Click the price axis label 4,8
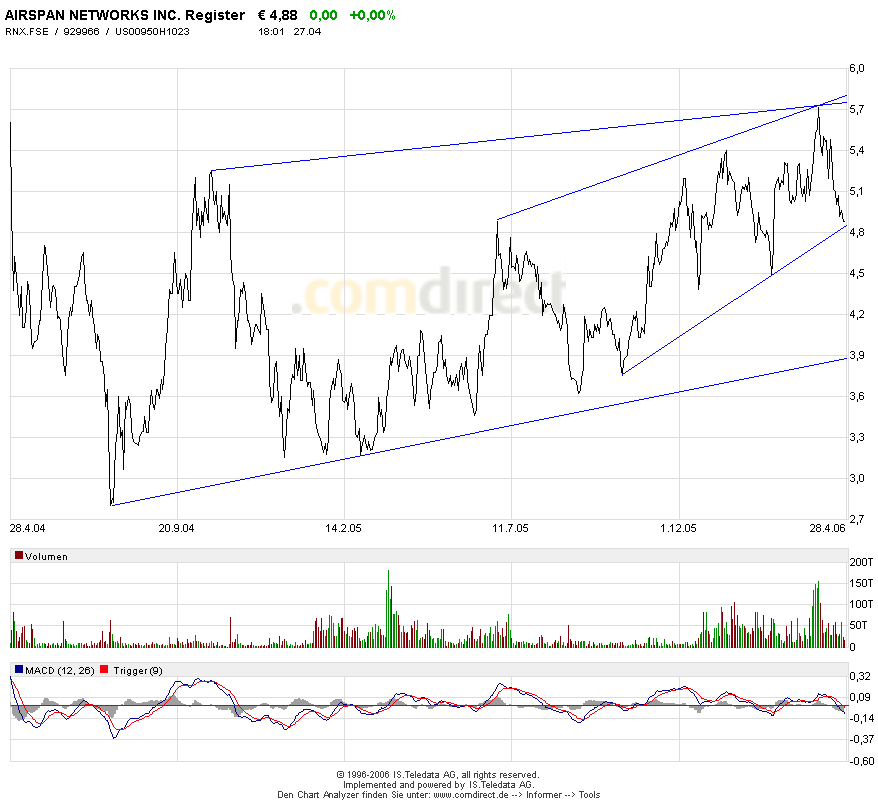This screenshot has height=800, width=878. click(x=857, y=232)
